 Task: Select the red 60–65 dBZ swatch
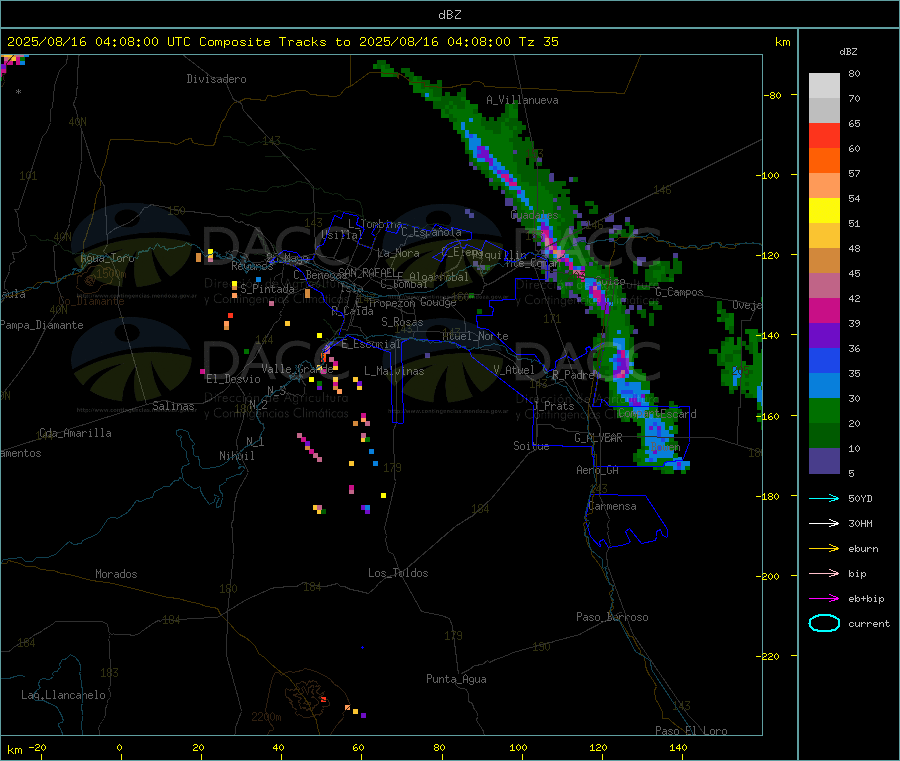824,135
